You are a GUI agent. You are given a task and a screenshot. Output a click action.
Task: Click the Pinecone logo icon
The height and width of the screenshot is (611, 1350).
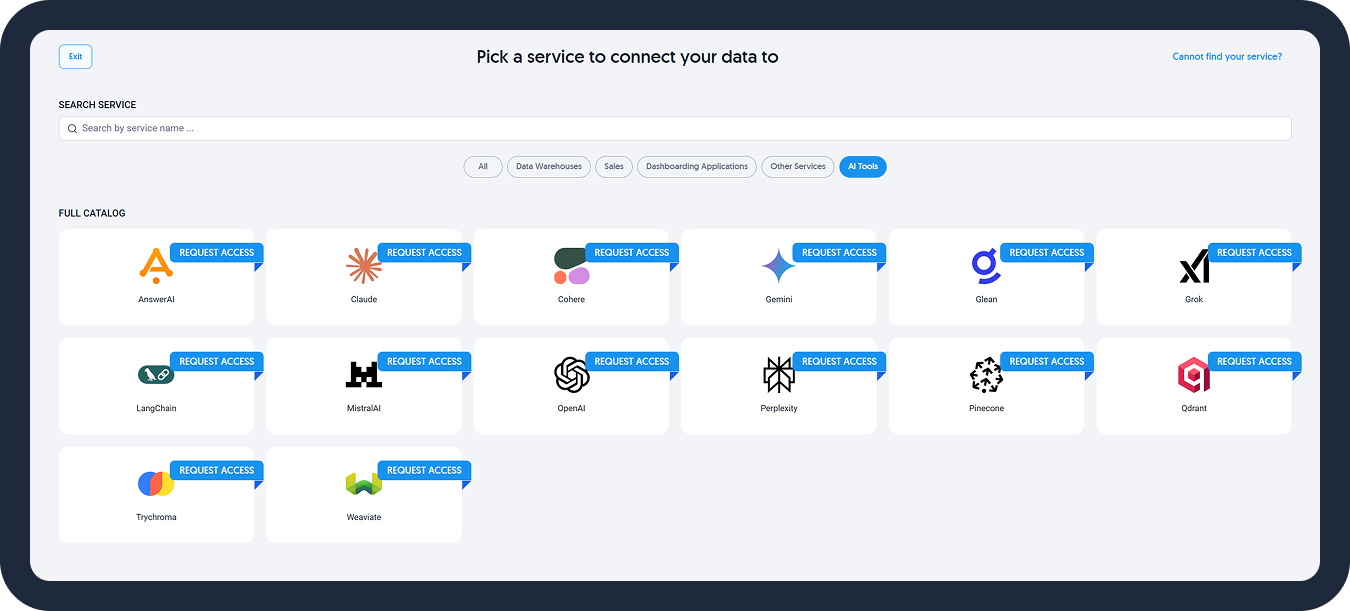[x=986, y=375]
